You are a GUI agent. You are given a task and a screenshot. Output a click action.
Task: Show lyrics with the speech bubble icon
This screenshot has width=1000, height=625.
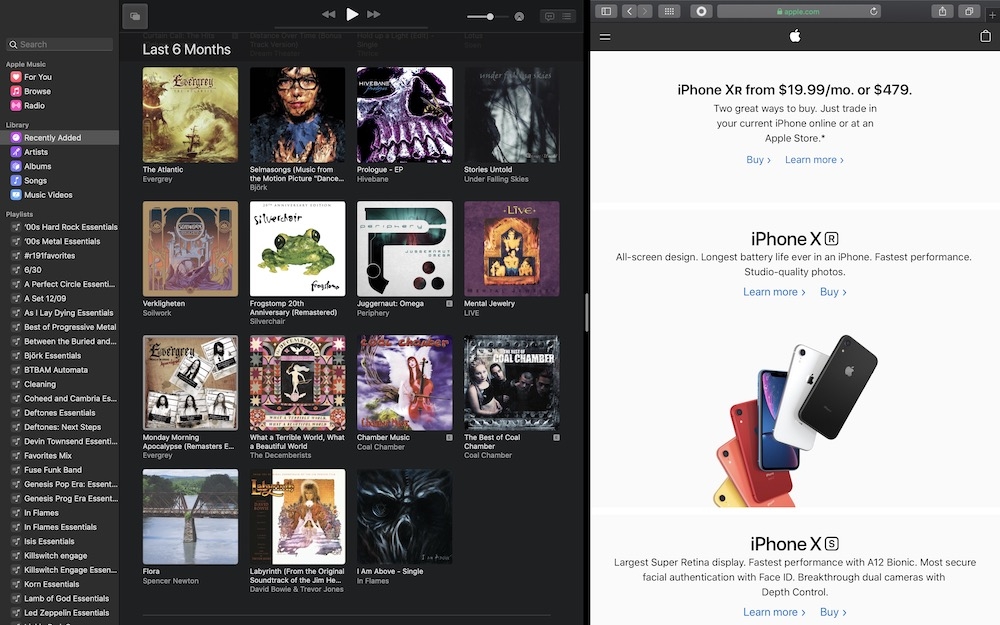pos(549,17)
